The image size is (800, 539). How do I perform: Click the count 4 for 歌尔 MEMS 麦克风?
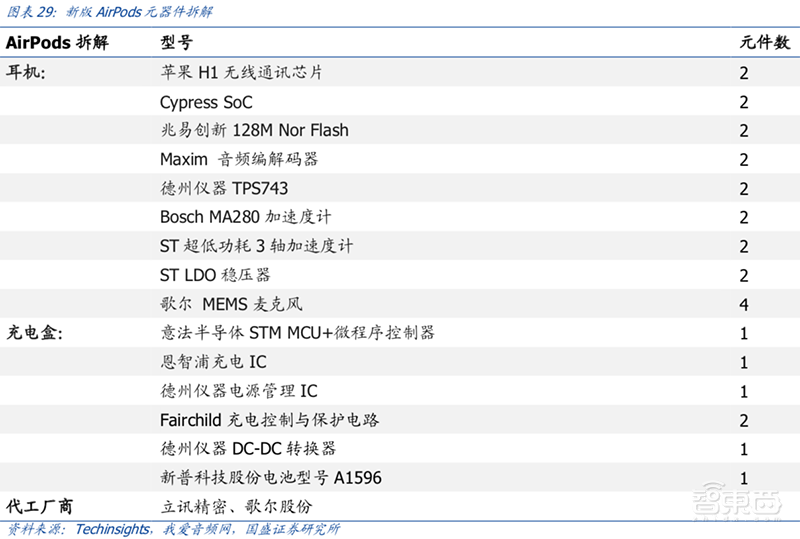click(744, 304)
